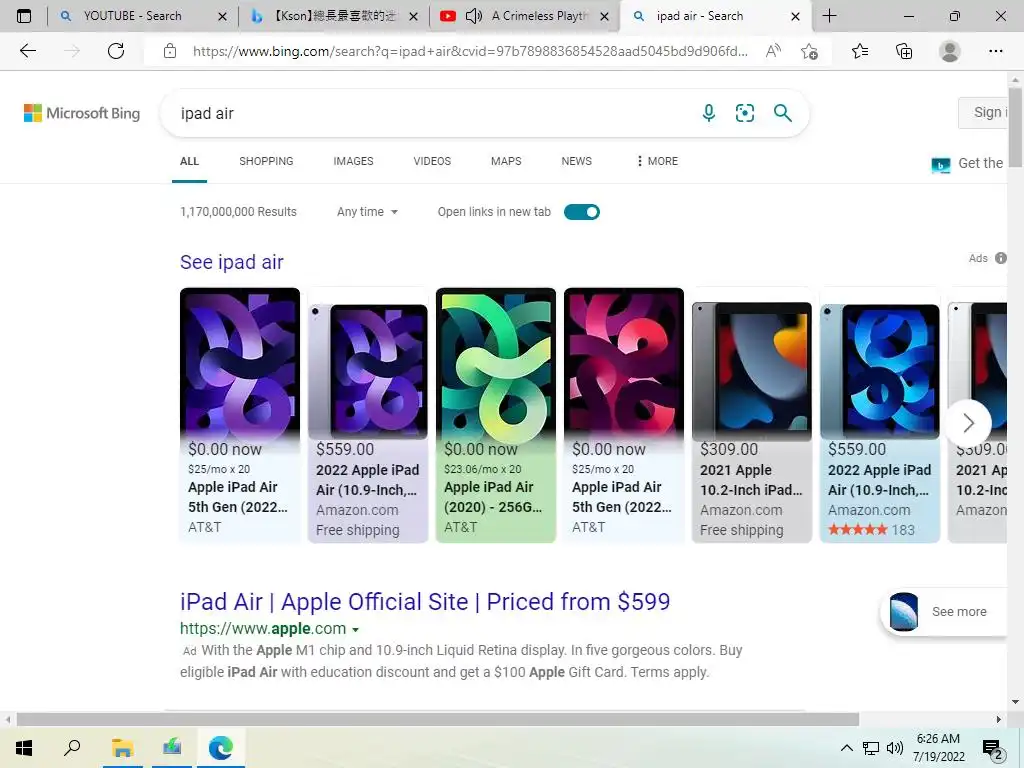Screen dimensions: 1024x768
Task: Expand the apple.com ad URL dropdown arrow
Action: point(355,630)
